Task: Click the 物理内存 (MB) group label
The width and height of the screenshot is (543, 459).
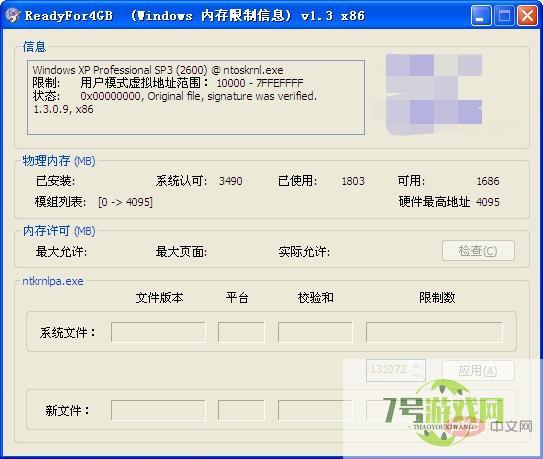Action: click(x=59, y=161)
